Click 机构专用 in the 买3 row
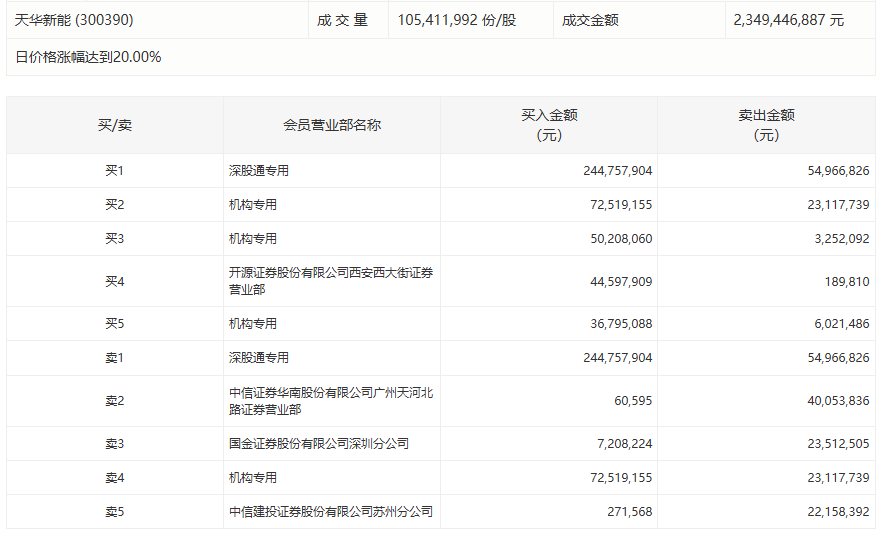The image size is (879, 537). [x=253, y=239]
